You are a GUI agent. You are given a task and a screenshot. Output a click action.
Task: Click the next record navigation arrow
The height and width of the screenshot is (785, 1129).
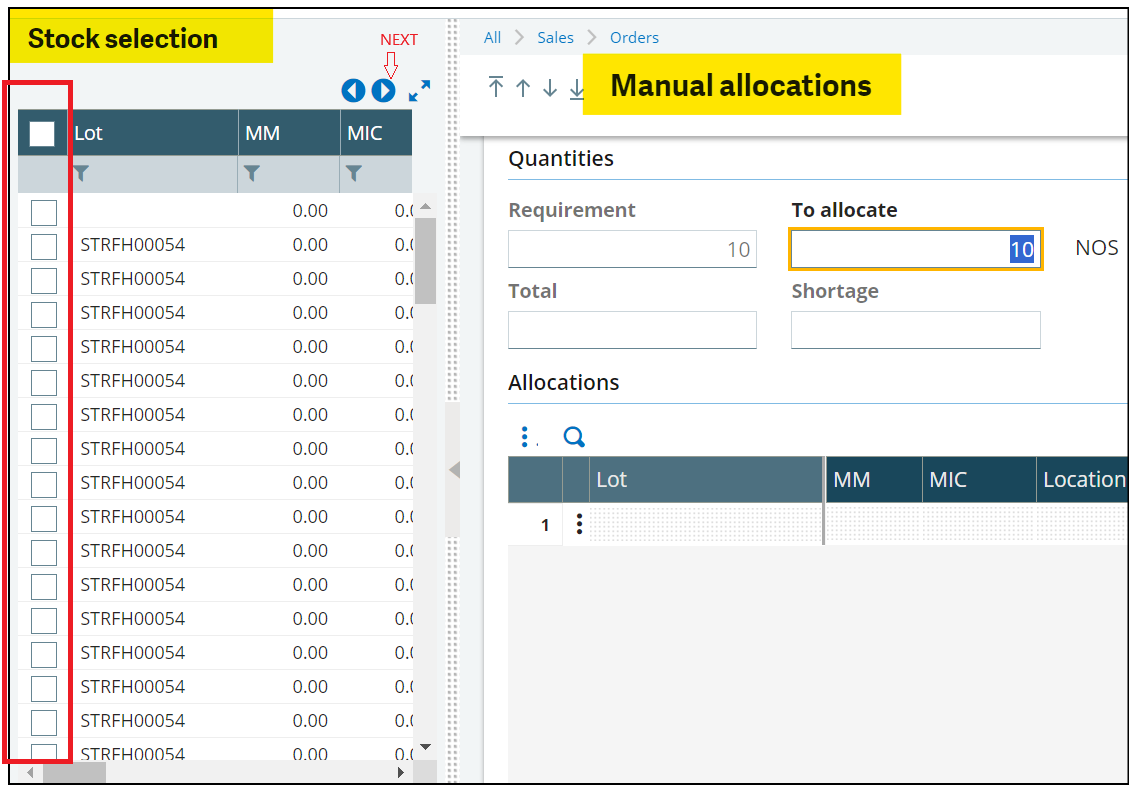point(383,90)
